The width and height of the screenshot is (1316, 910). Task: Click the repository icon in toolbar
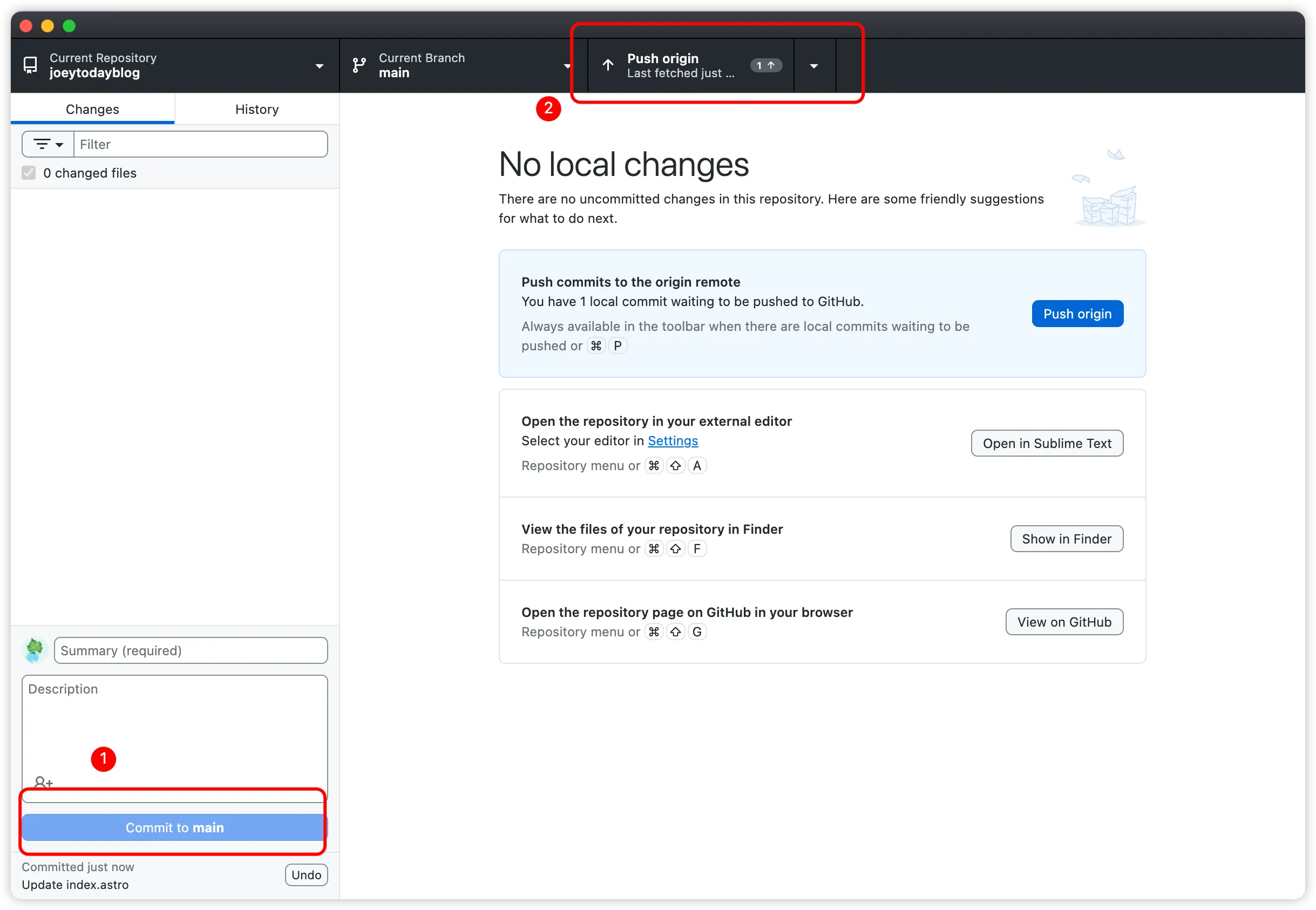point(30,65)
